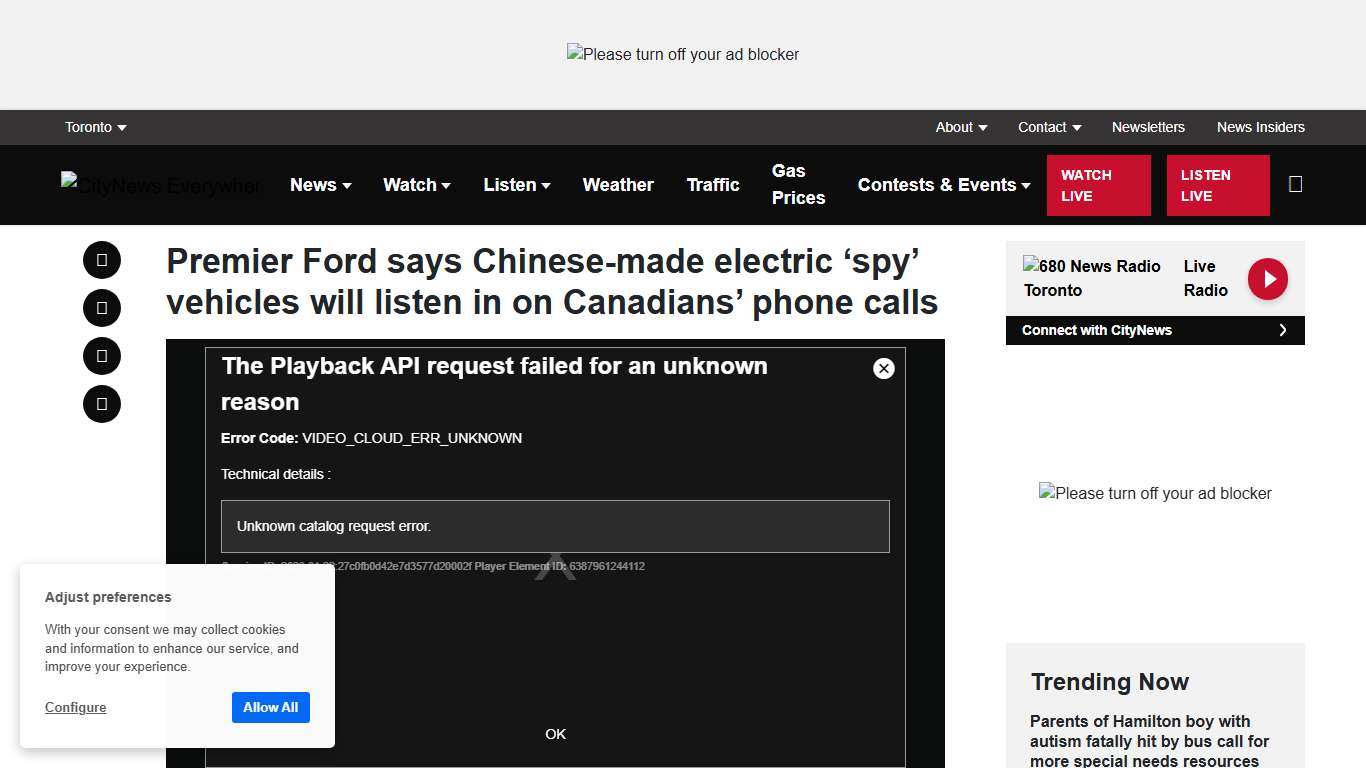The height and width of the screenshot is (768, 1366).
Task: Expand the Toronto city selector
Action: coord(95,127)
